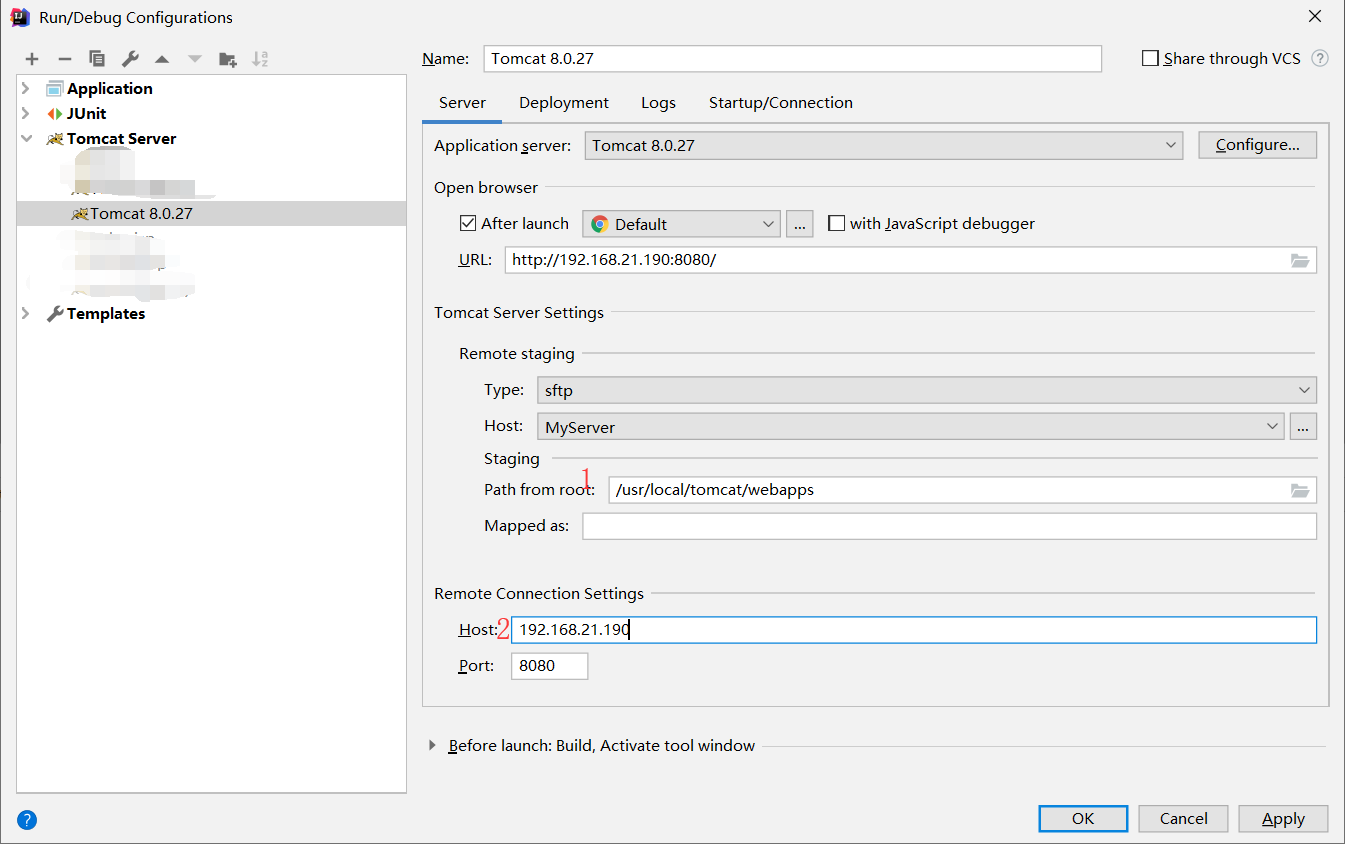1345x844 pixels.
Task: Click the Apply button
Action: [x=1283, y=818]
